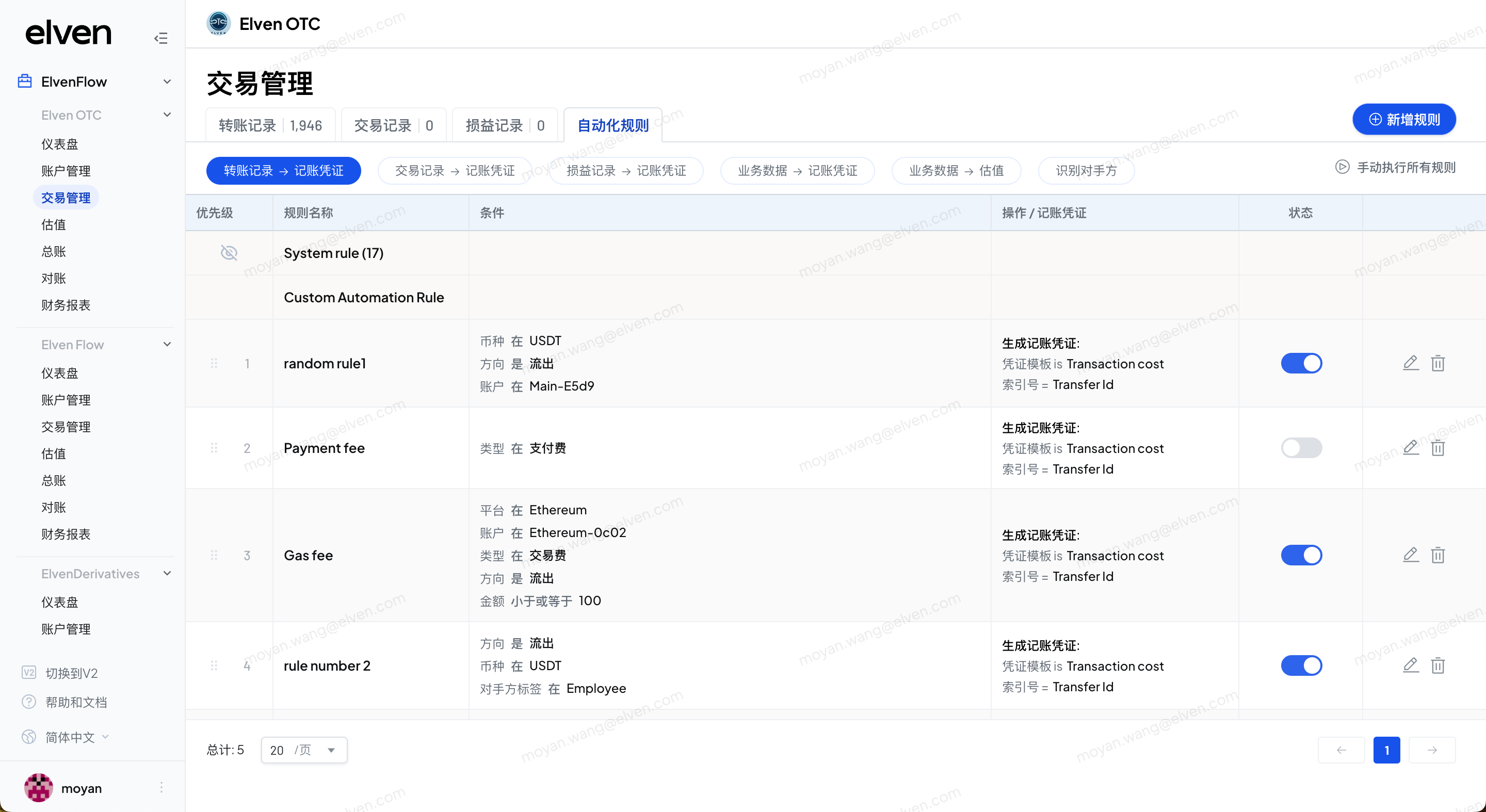Select the 业务数据 → 估值 rule filter

(x=956, y=171)
